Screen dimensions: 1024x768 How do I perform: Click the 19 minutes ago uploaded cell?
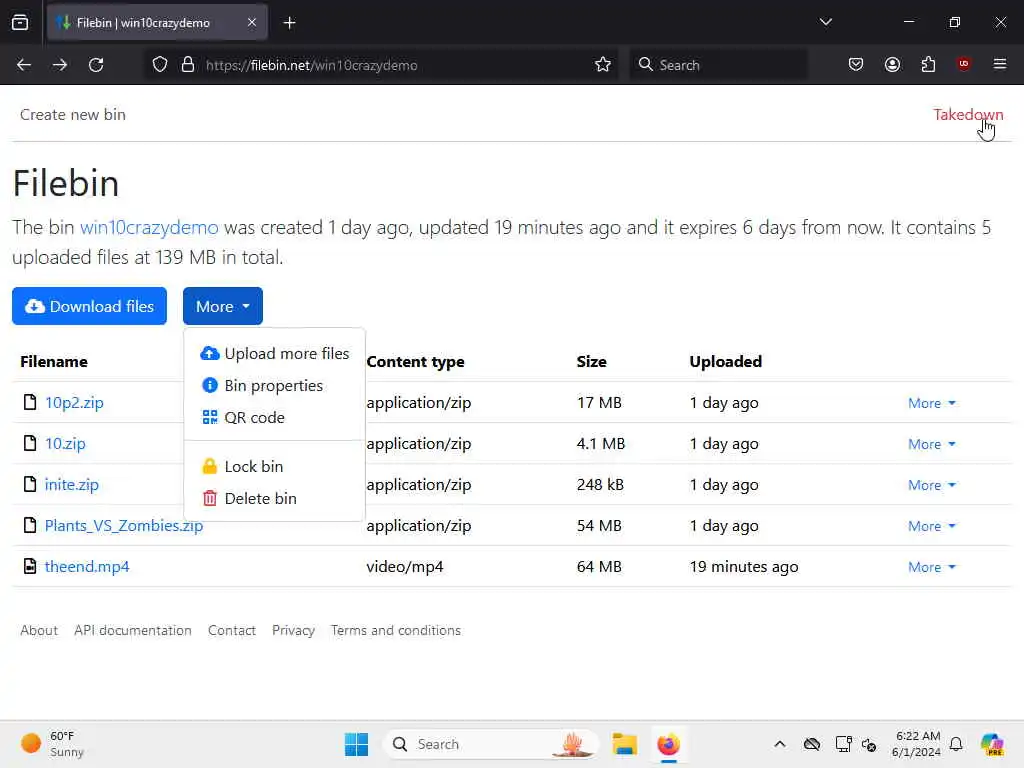(x=744, y=567)
